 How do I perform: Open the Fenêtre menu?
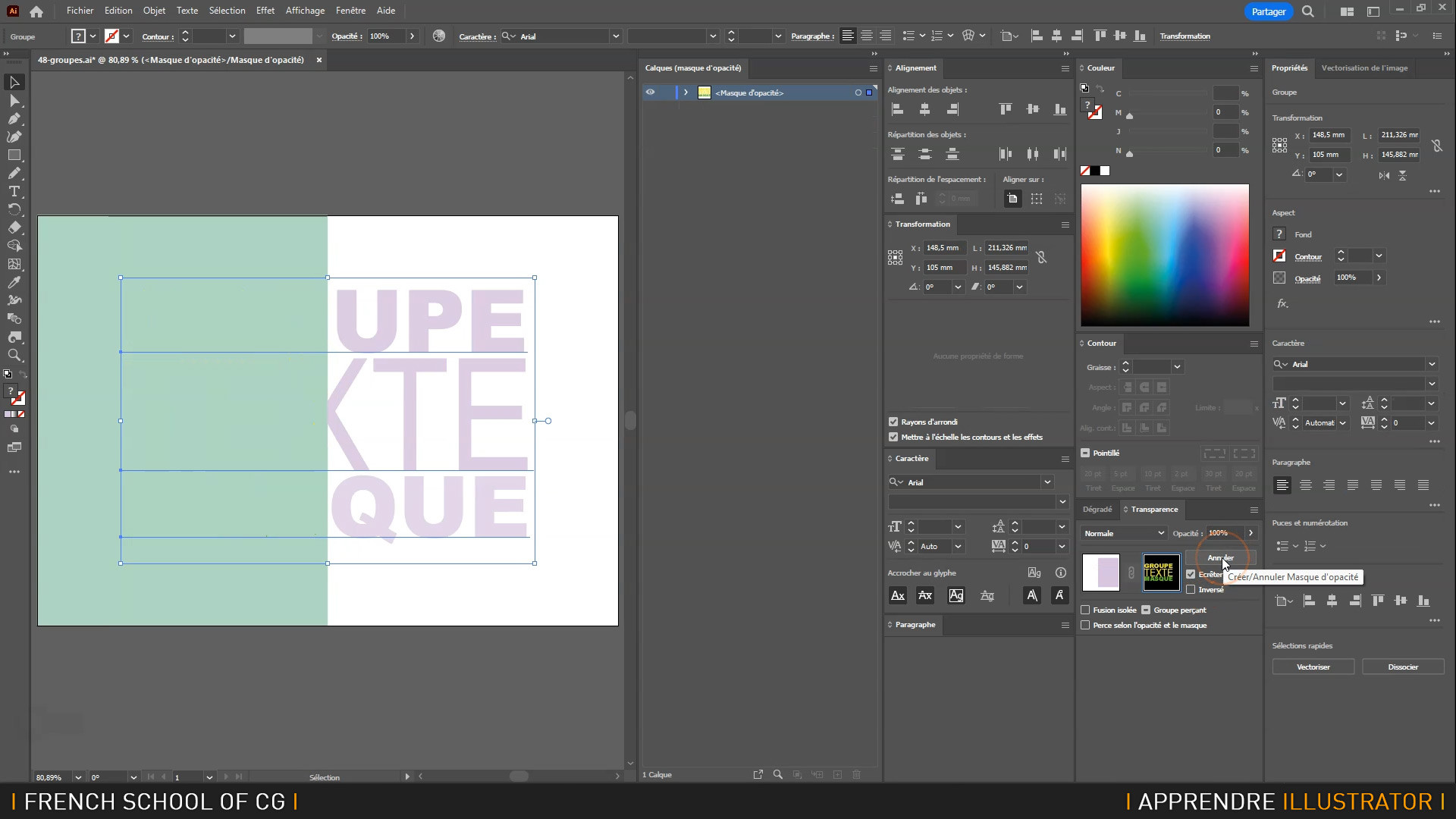(350, 11)
